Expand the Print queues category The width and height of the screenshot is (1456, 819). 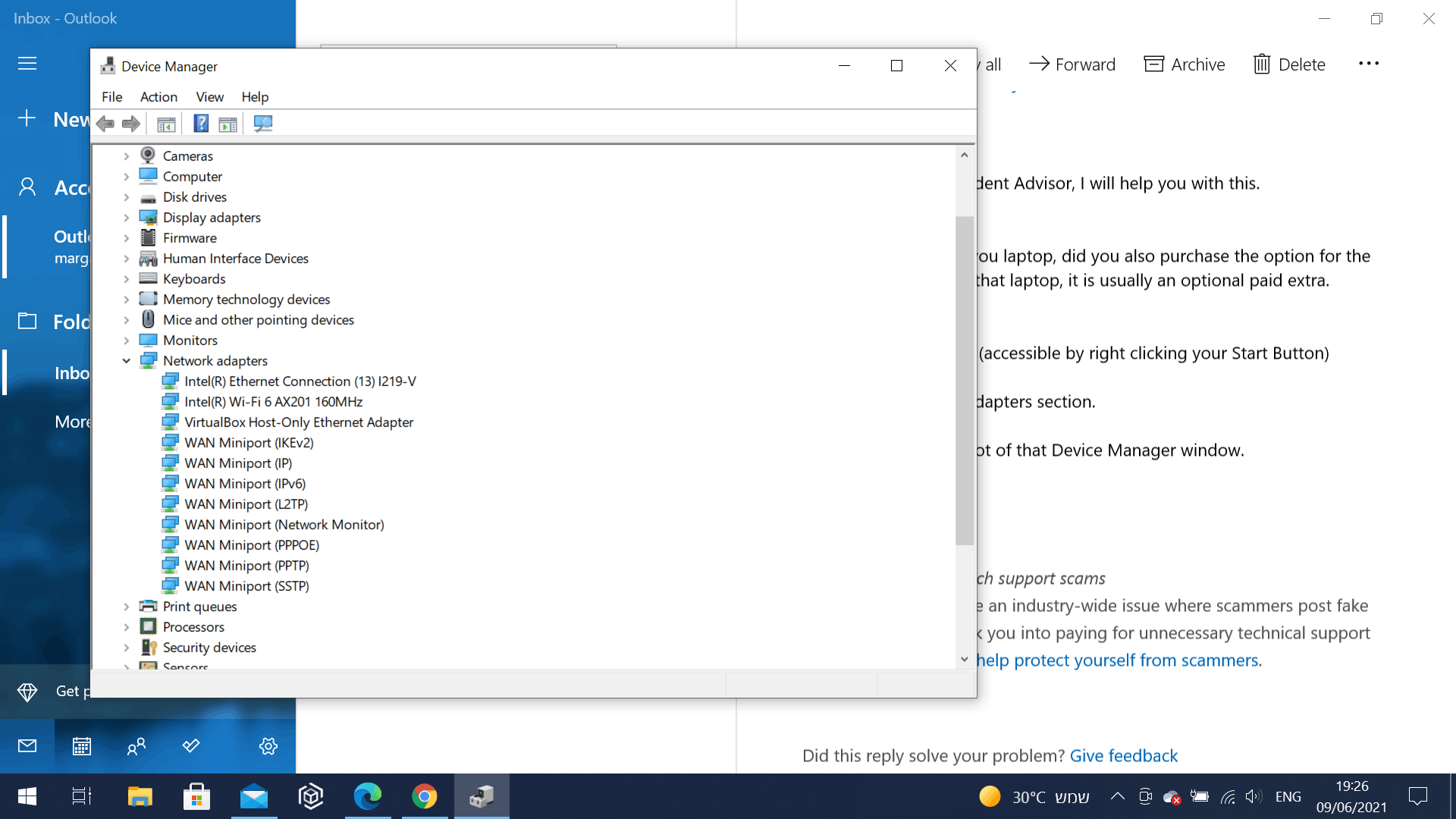(x=127, y=607)
